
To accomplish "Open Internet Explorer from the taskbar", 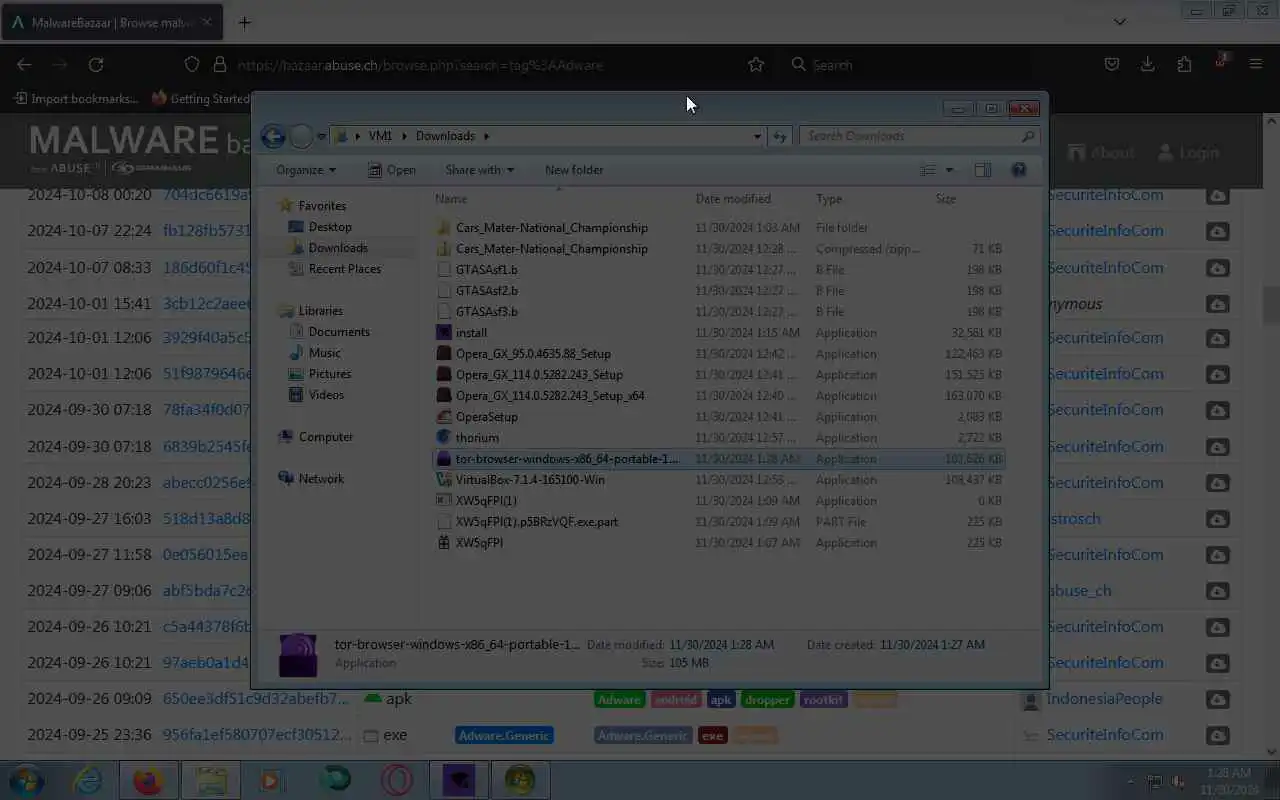I will 87,780.
